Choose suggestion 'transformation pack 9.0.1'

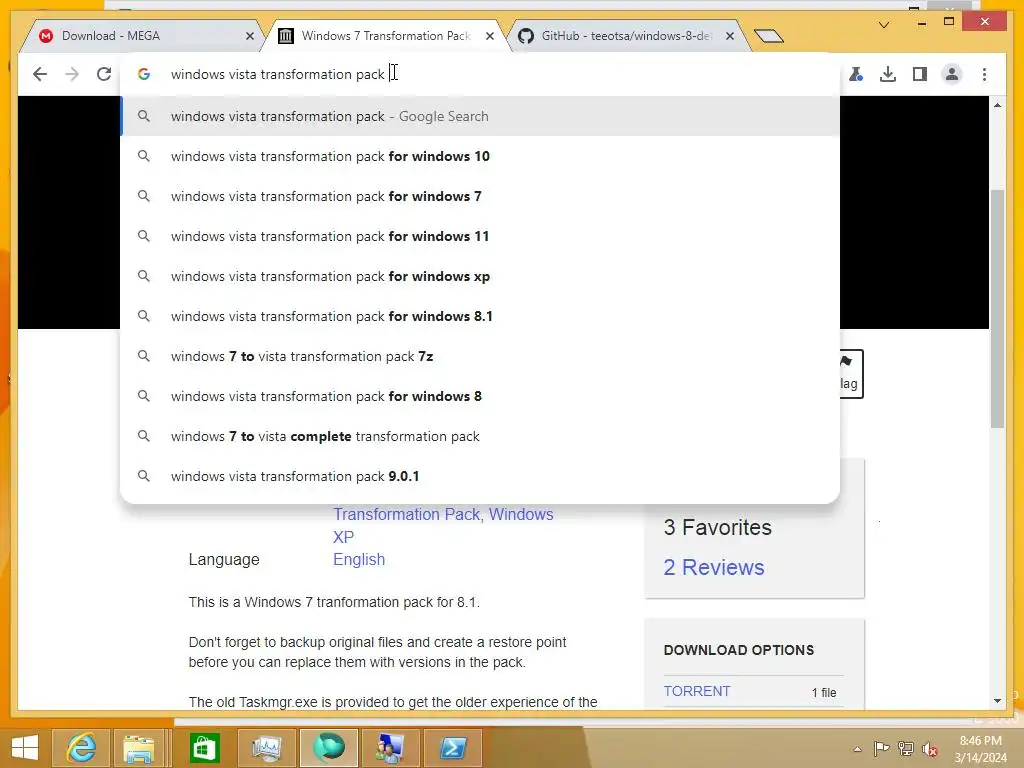(x=480, y=476)
